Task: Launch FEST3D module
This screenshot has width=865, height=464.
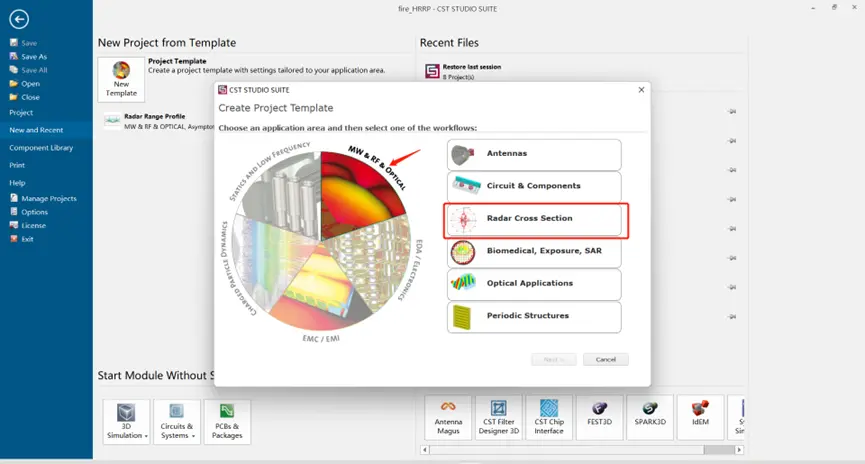Action: click(599, 418)
